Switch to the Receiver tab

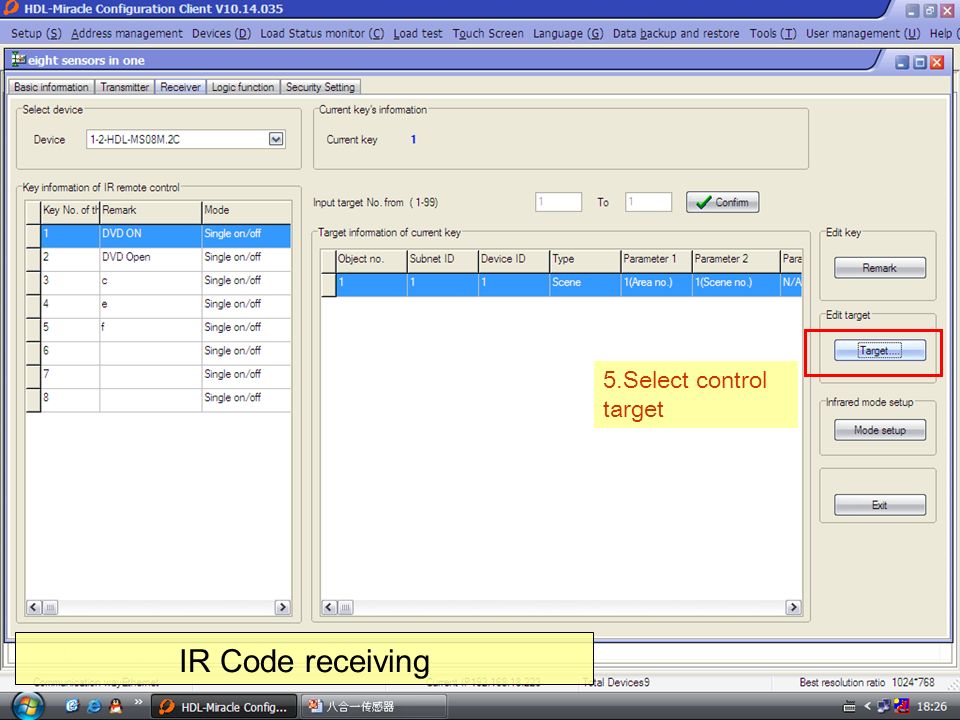(181, 87)
